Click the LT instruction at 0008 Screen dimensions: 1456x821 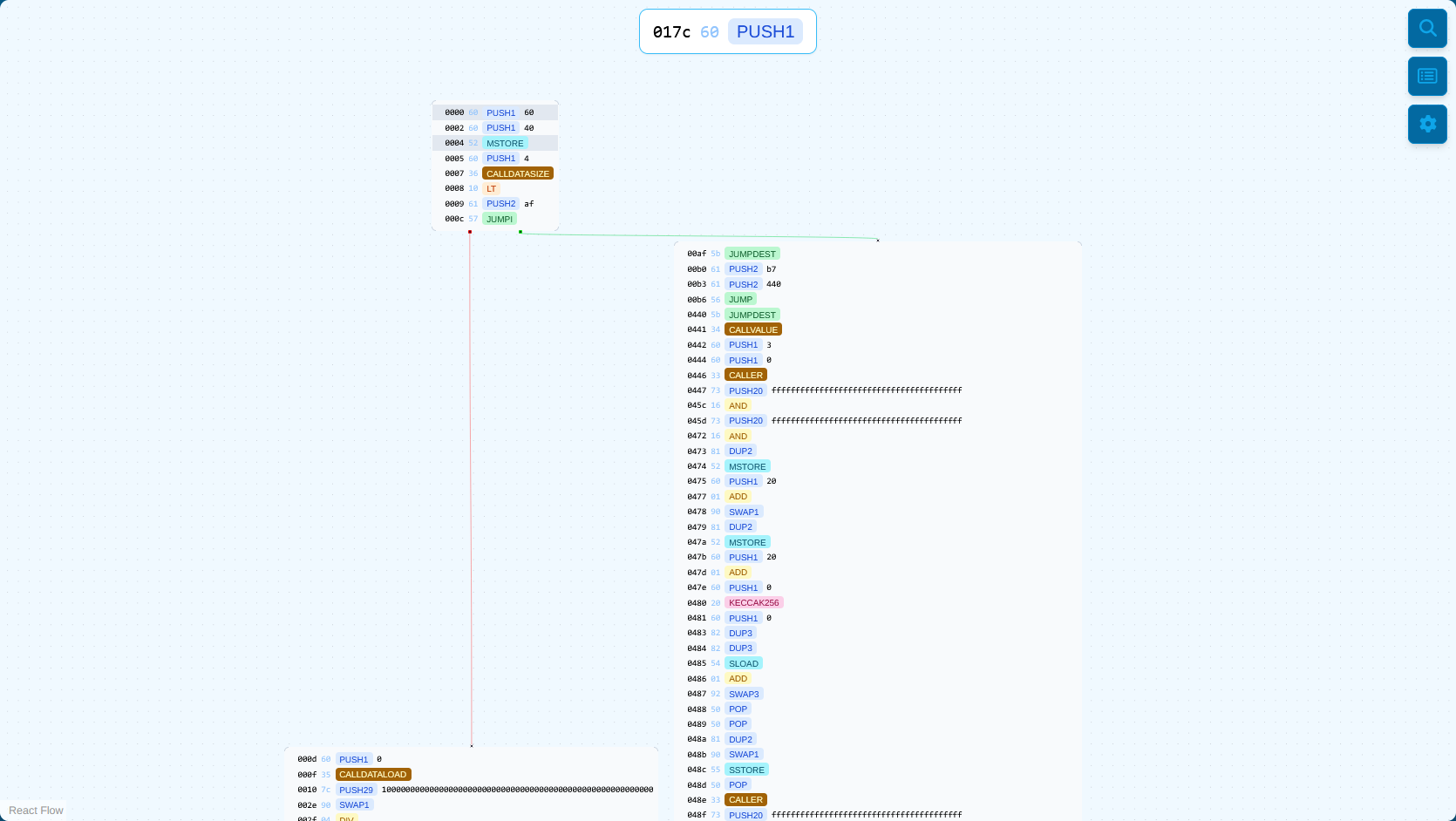[x=492, y=188]
